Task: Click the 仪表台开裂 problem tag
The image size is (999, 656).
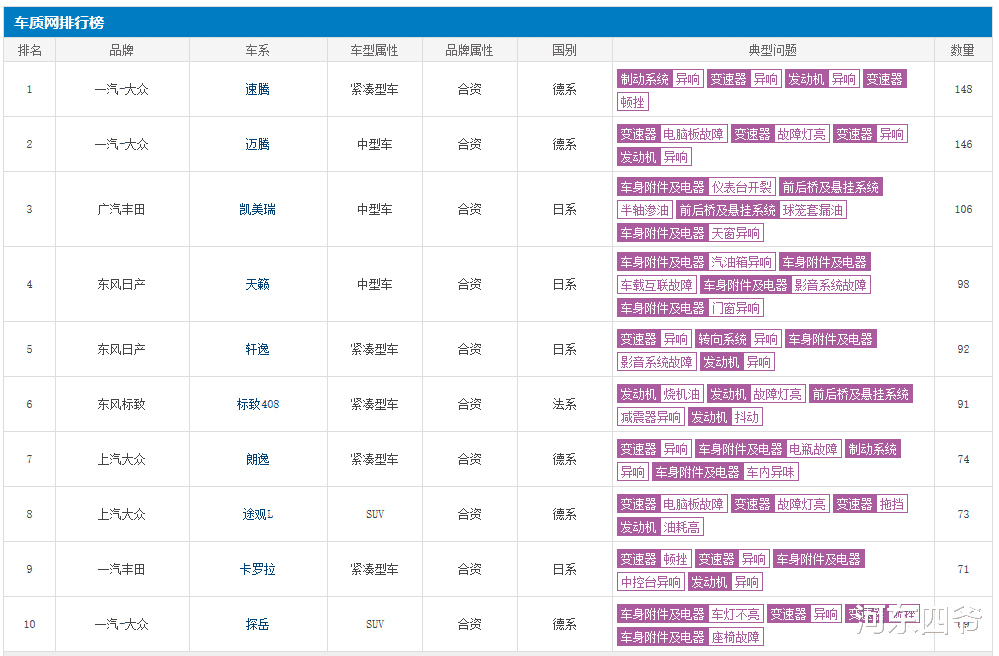Action: (x=742, y=187)
